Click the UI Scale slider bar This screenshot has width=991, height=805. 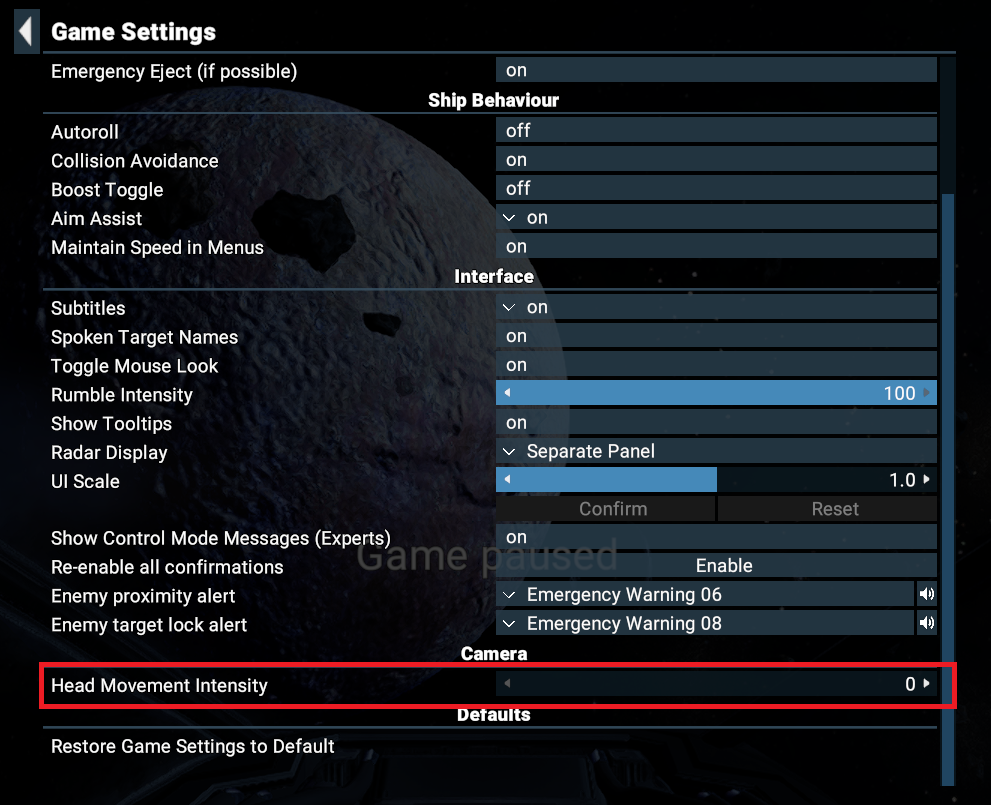pos(716,480)
